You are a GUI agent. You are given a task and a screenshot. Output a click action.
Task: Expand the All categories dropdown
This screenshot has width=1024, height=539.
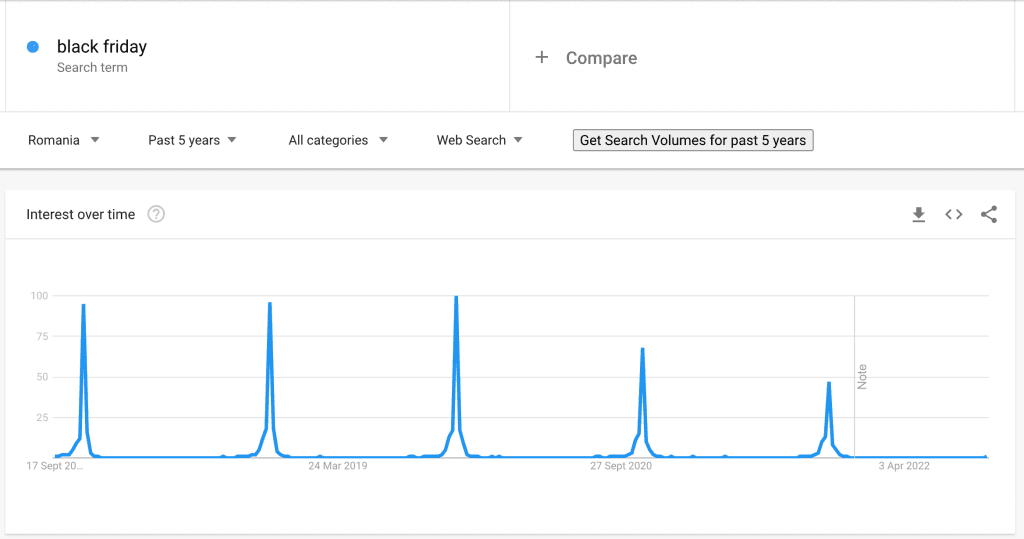pos(338,140)
